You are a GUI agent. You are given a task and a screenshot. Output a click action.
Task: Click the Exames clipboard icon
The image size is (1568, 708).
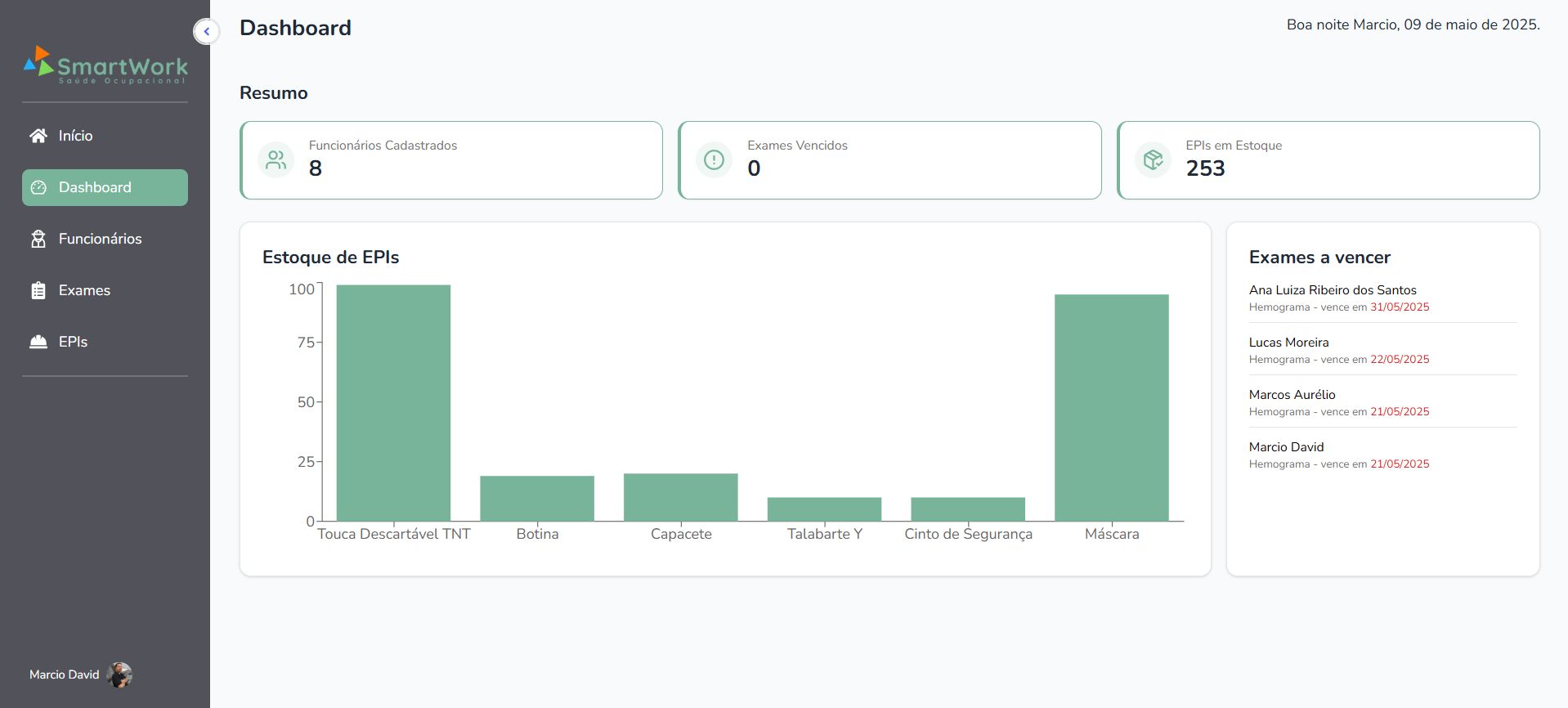(x=38, y=290)
